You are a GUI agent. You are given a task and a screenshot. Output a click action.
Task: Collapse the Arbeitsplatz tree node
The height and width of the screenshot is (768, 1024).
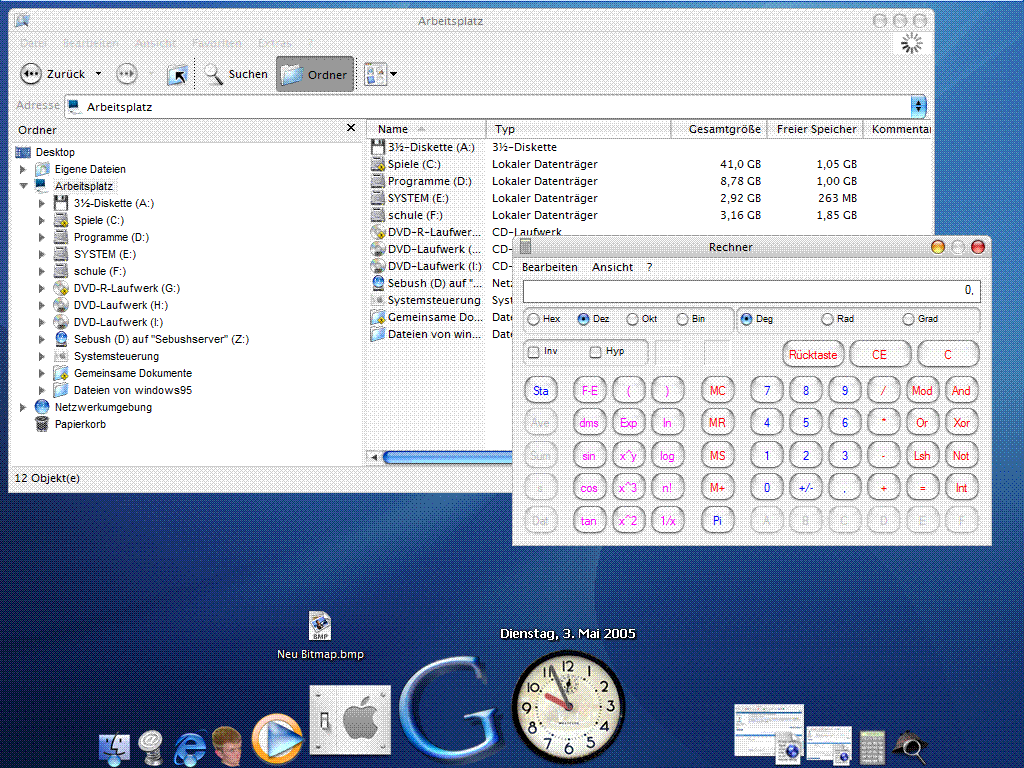point(23,186)
